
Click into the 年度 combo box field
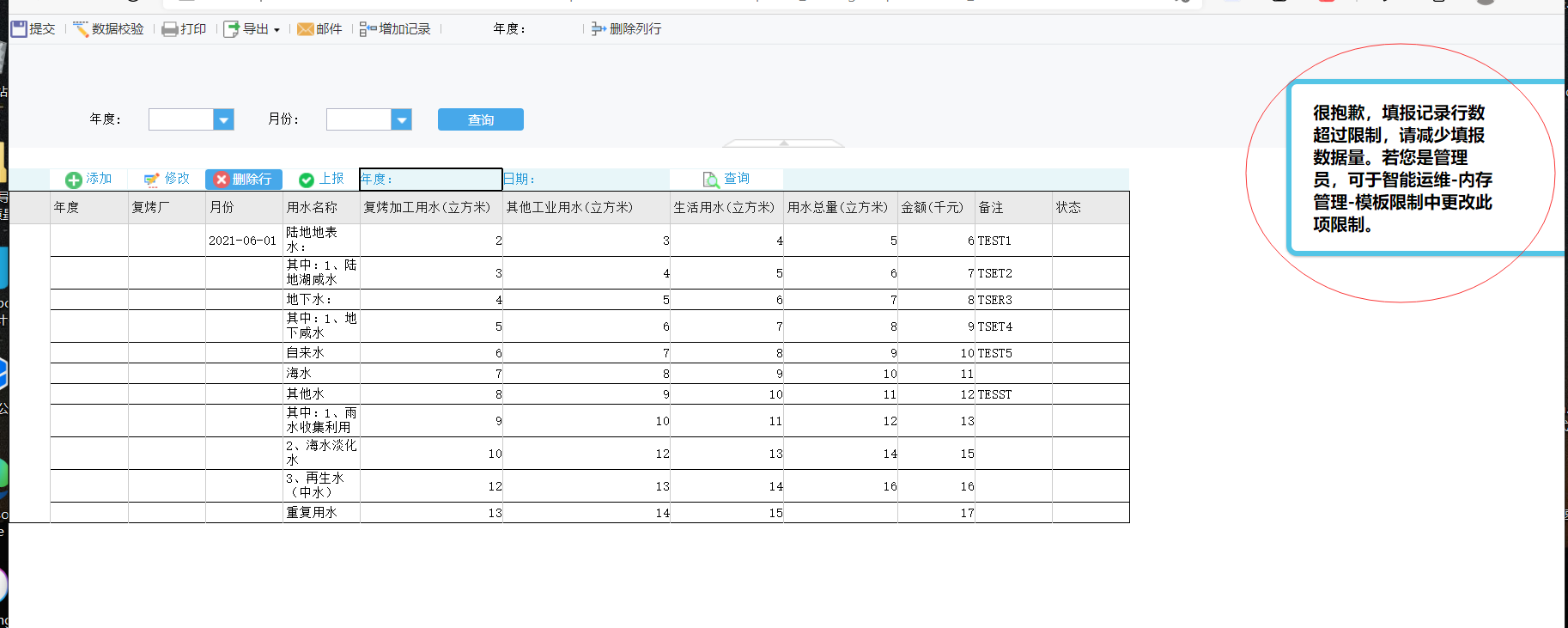pos(181,119)
